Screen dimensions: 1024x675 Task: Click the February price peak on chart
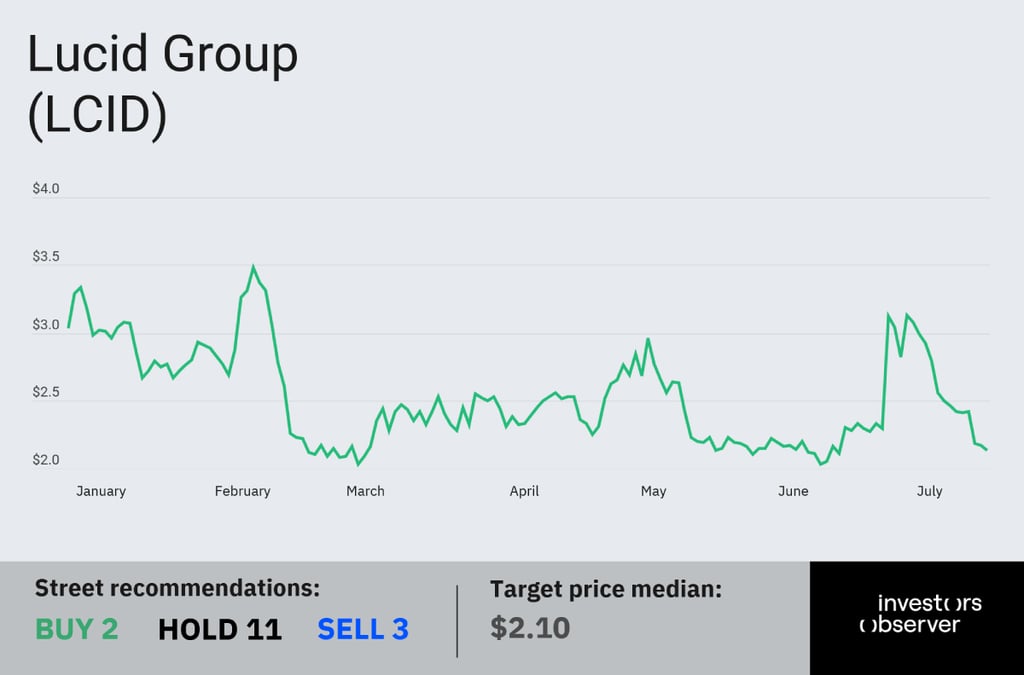(x=253, y=266)
